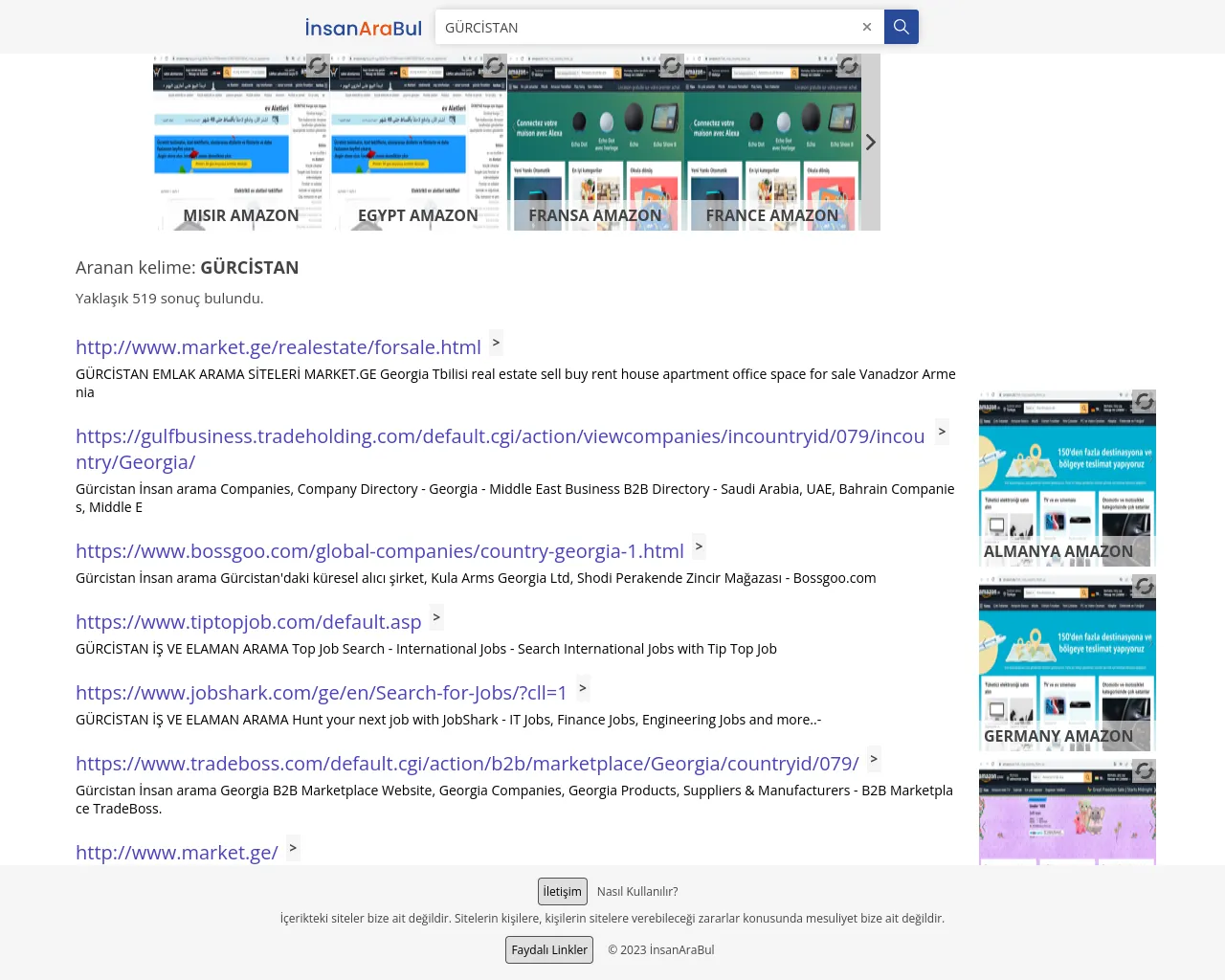
Task: Expand arrow beside jobshark.com result
Action: pyautogui.click(x=583, y=688)
